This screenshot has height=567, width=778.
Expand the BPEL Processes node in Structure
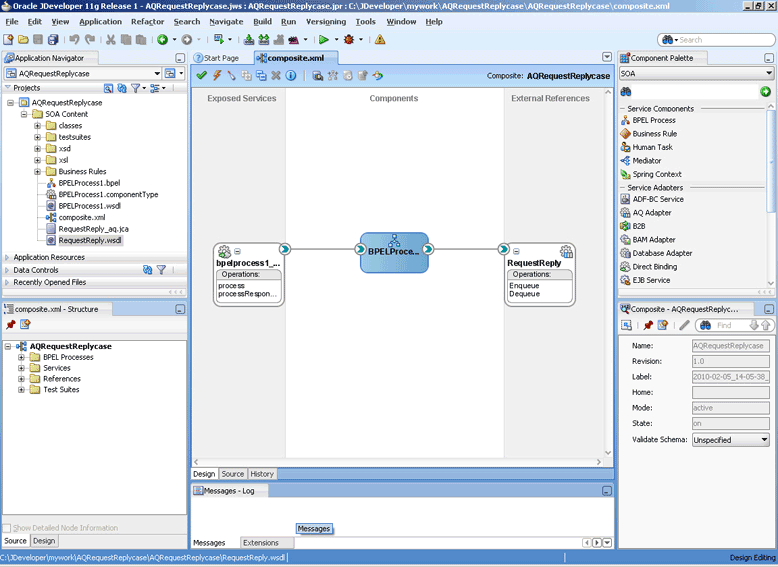tap(21, 357)
